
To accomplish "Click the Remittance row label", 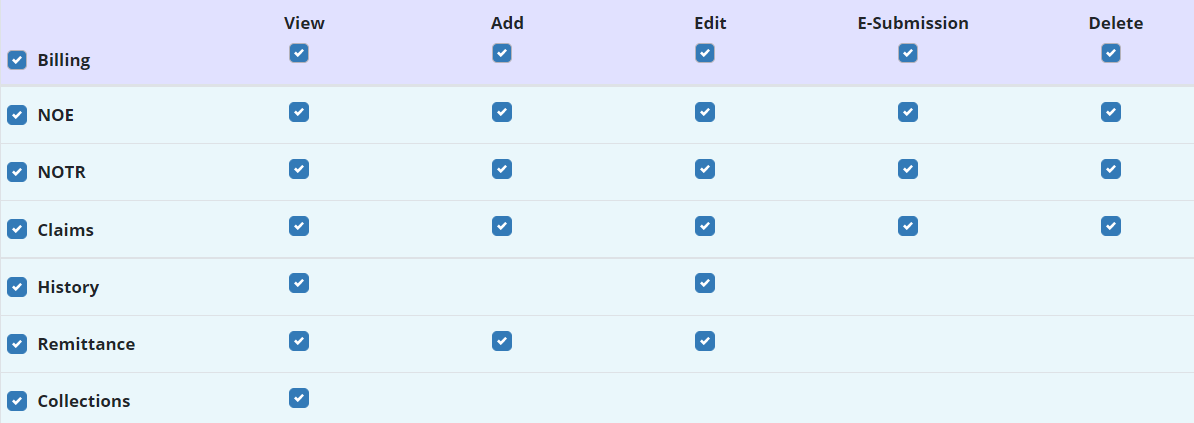I will [x=86, y=344].
